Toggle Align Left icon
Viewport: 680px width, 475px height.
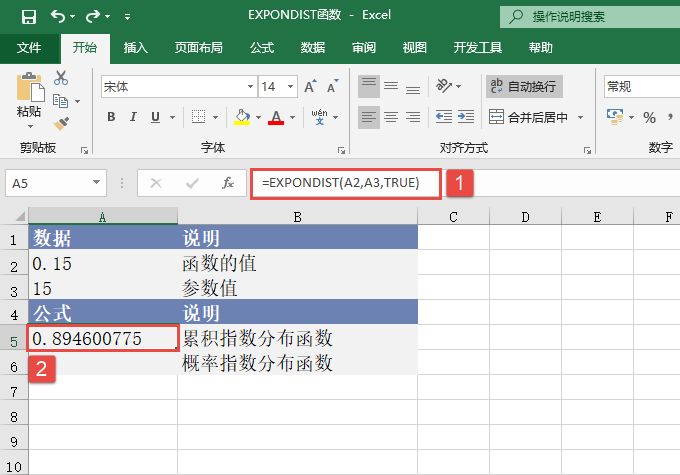tap(369, 117)
